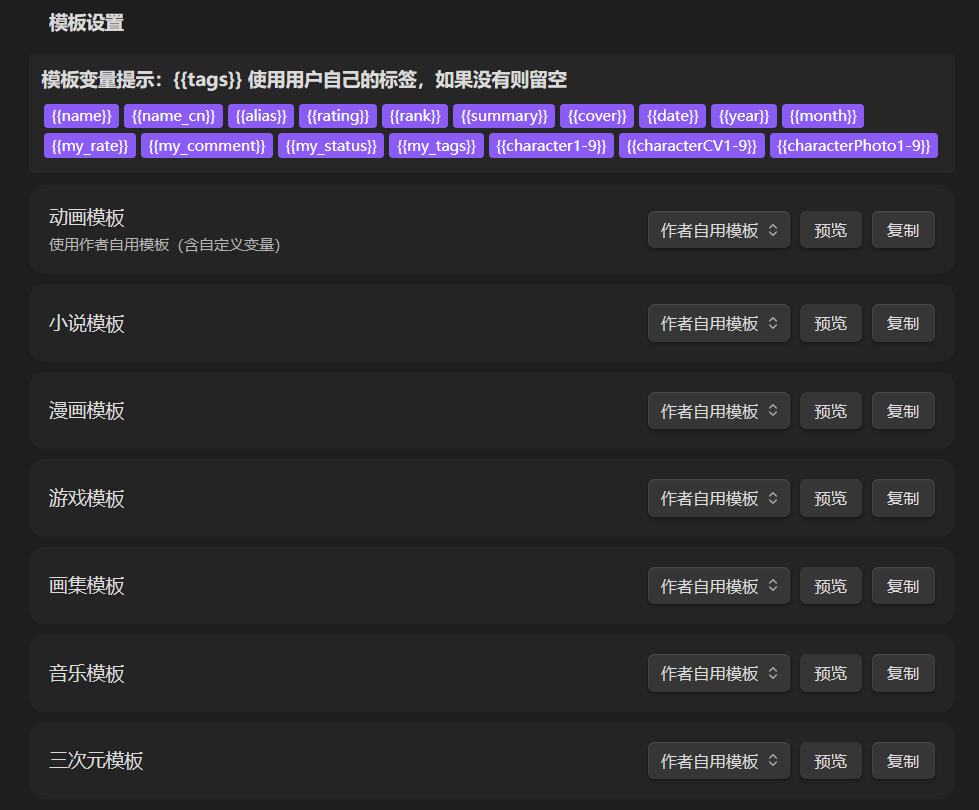The width and height of the screenshot is (979, 810).
Task: Preview the 小说模板 template
Action: [830, 324]
